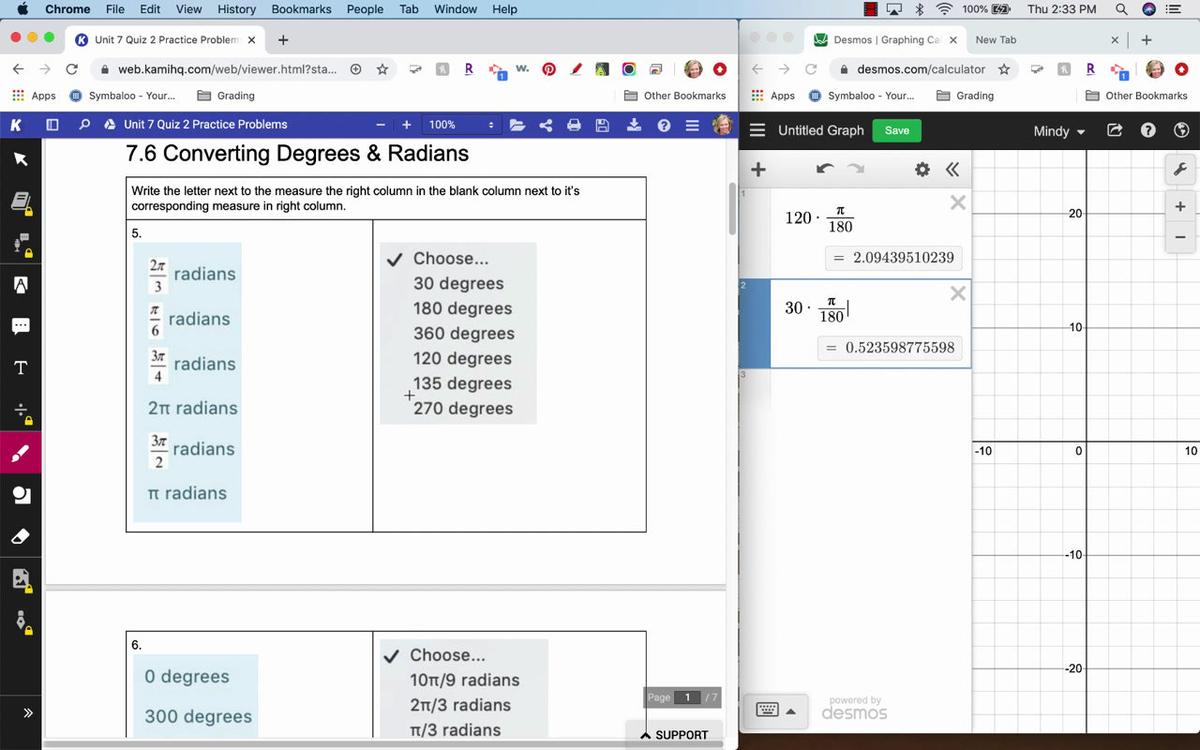Click the green Save button
Viewport: 1200px width, 750px height.
point(897,131)
